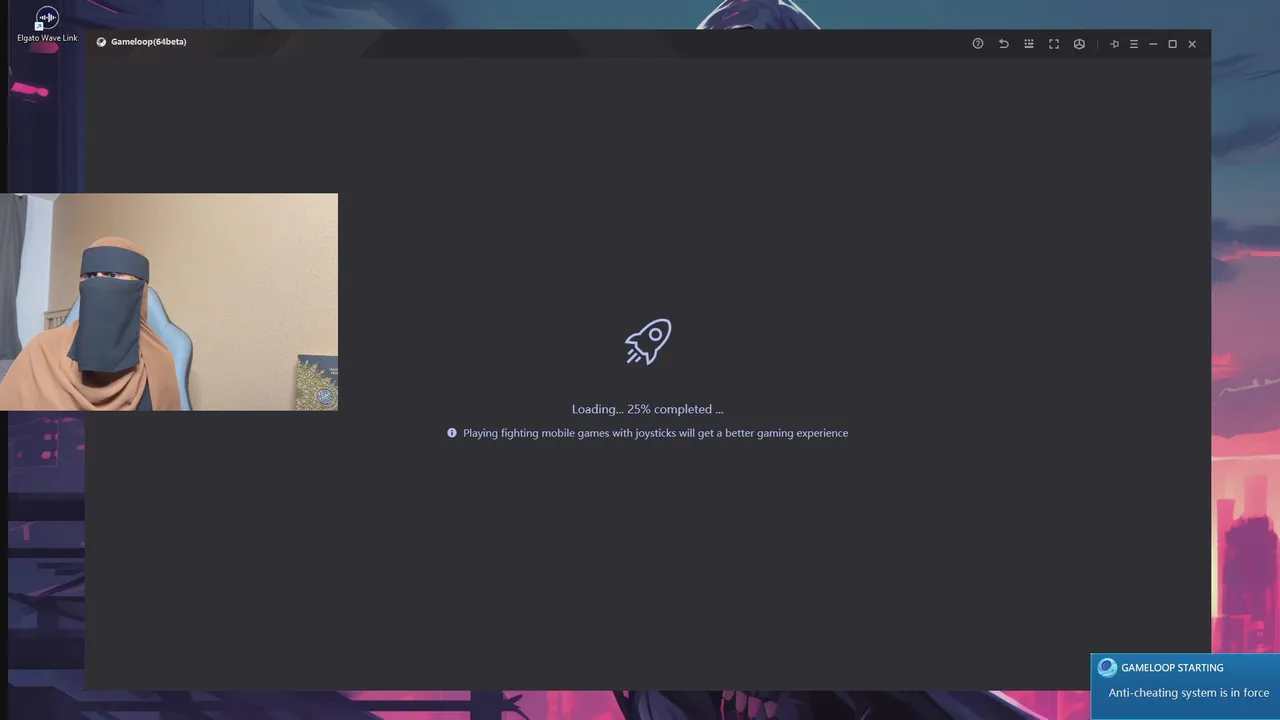Screen dimensions: 1280x720
Task: Open the help question-mark icon in Gameloop
Action: (x=978, y=44)
